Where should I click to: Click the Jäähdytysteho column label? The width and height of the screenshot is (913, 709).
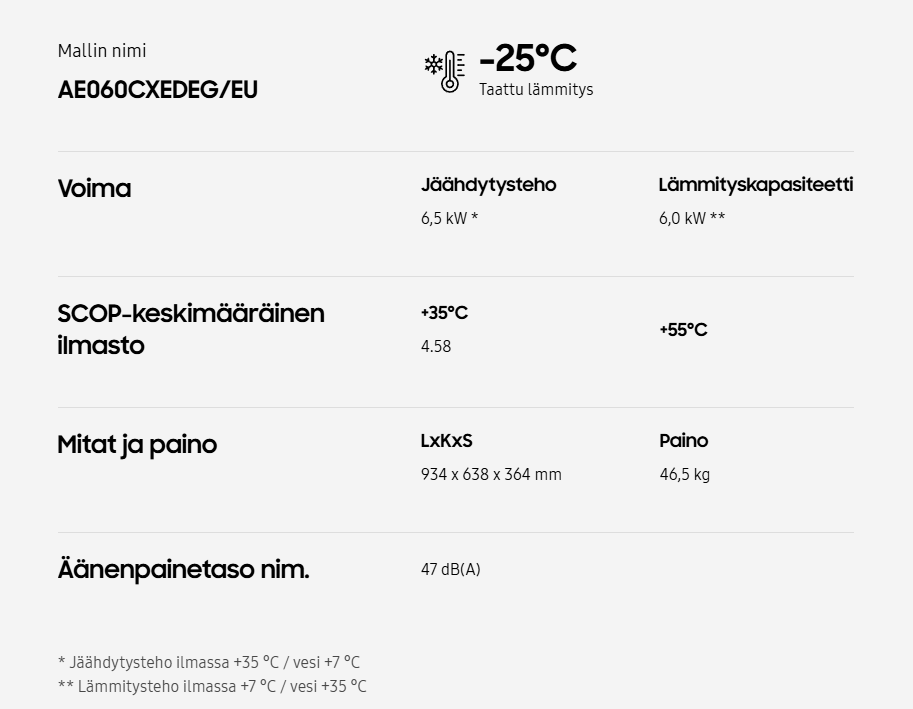click(x=488, y=185)
